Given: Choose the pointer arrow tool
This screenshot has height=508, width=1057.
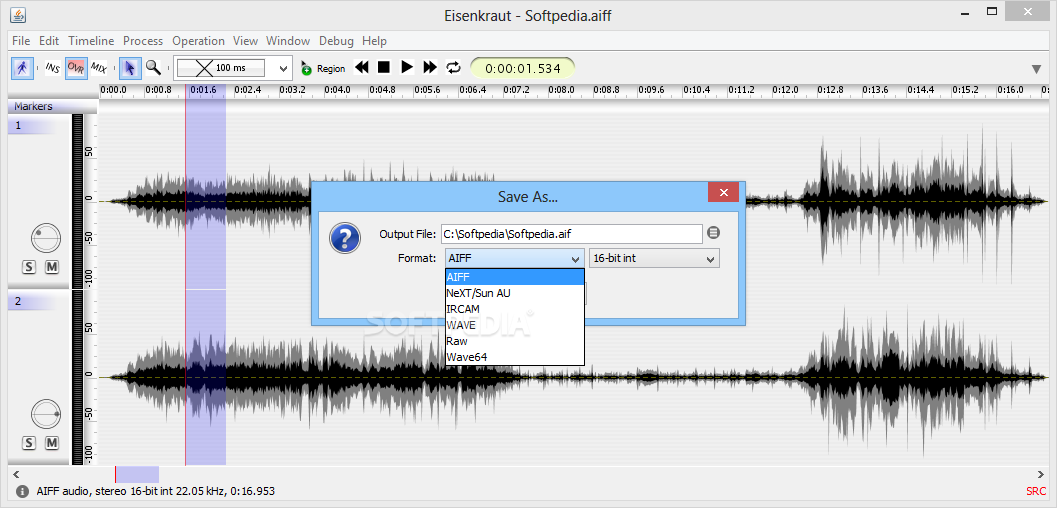Looking at the screenshot, I should click(131, 68).
